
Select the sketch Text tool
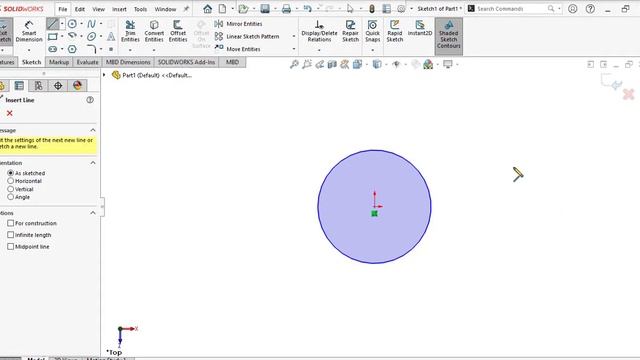[x=111, y=37]
